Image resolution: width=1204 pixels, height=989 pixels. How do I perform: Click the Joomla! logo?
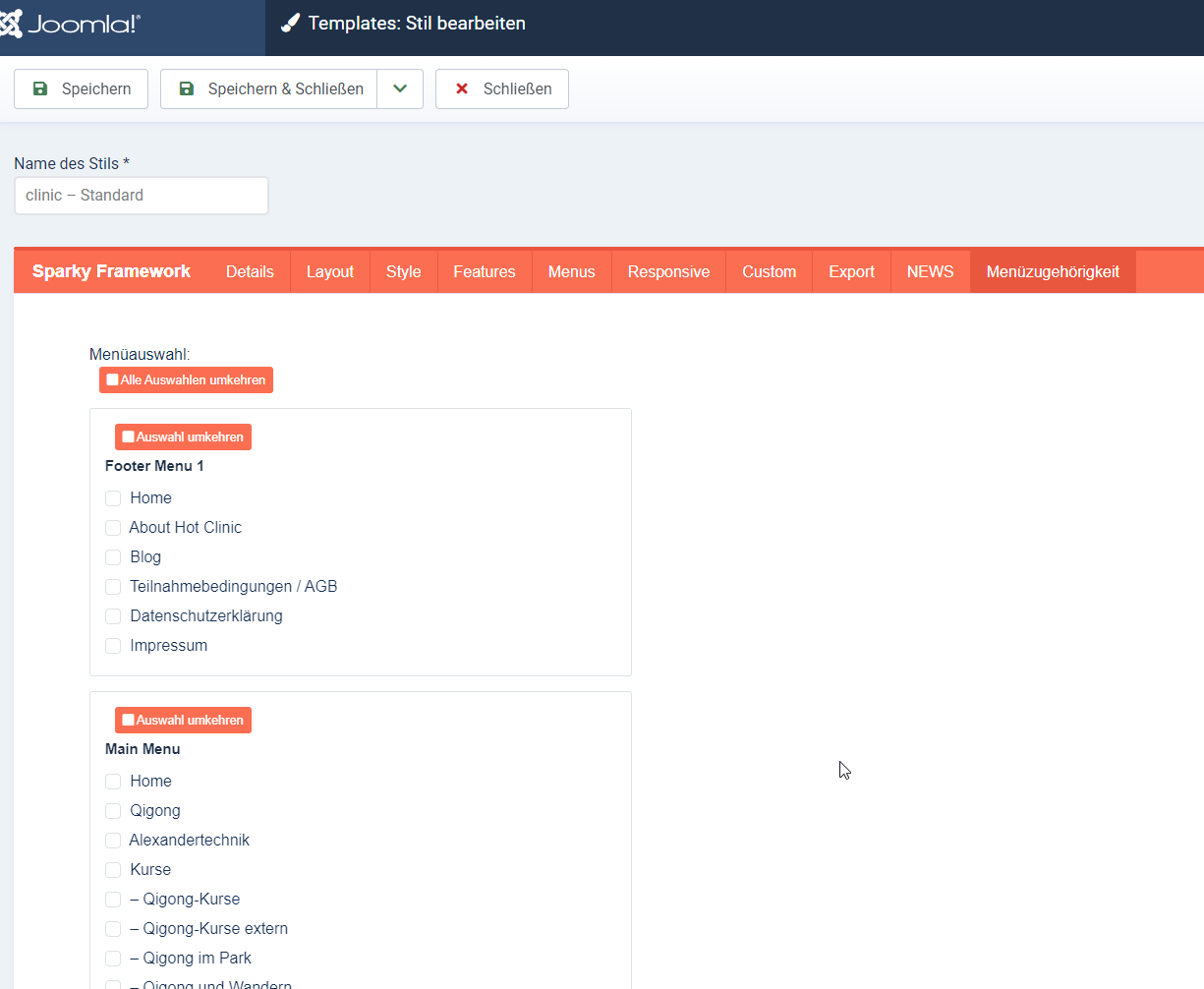click(71, 24)
